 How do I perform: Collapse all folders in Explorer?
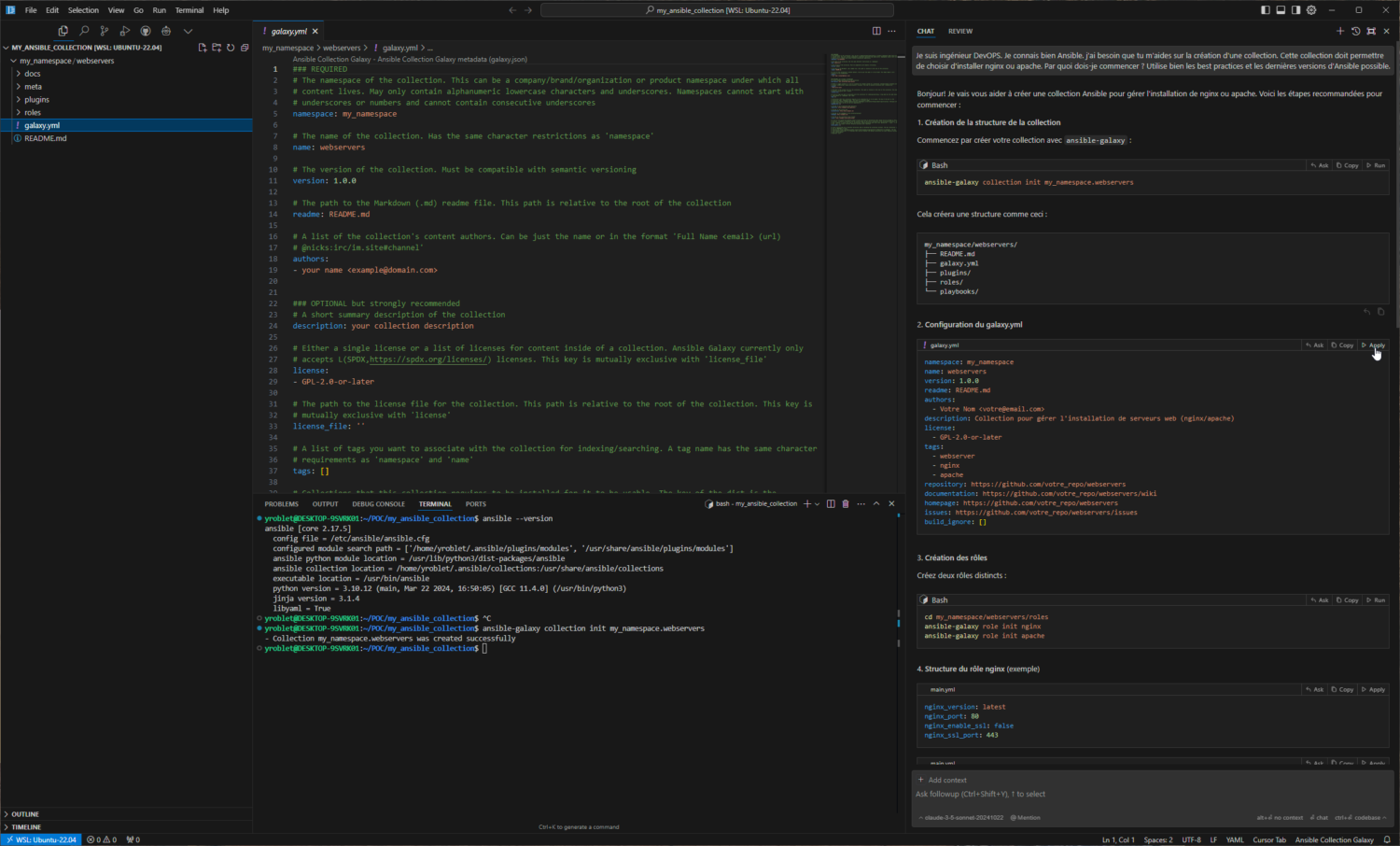[x=245, y=48]
